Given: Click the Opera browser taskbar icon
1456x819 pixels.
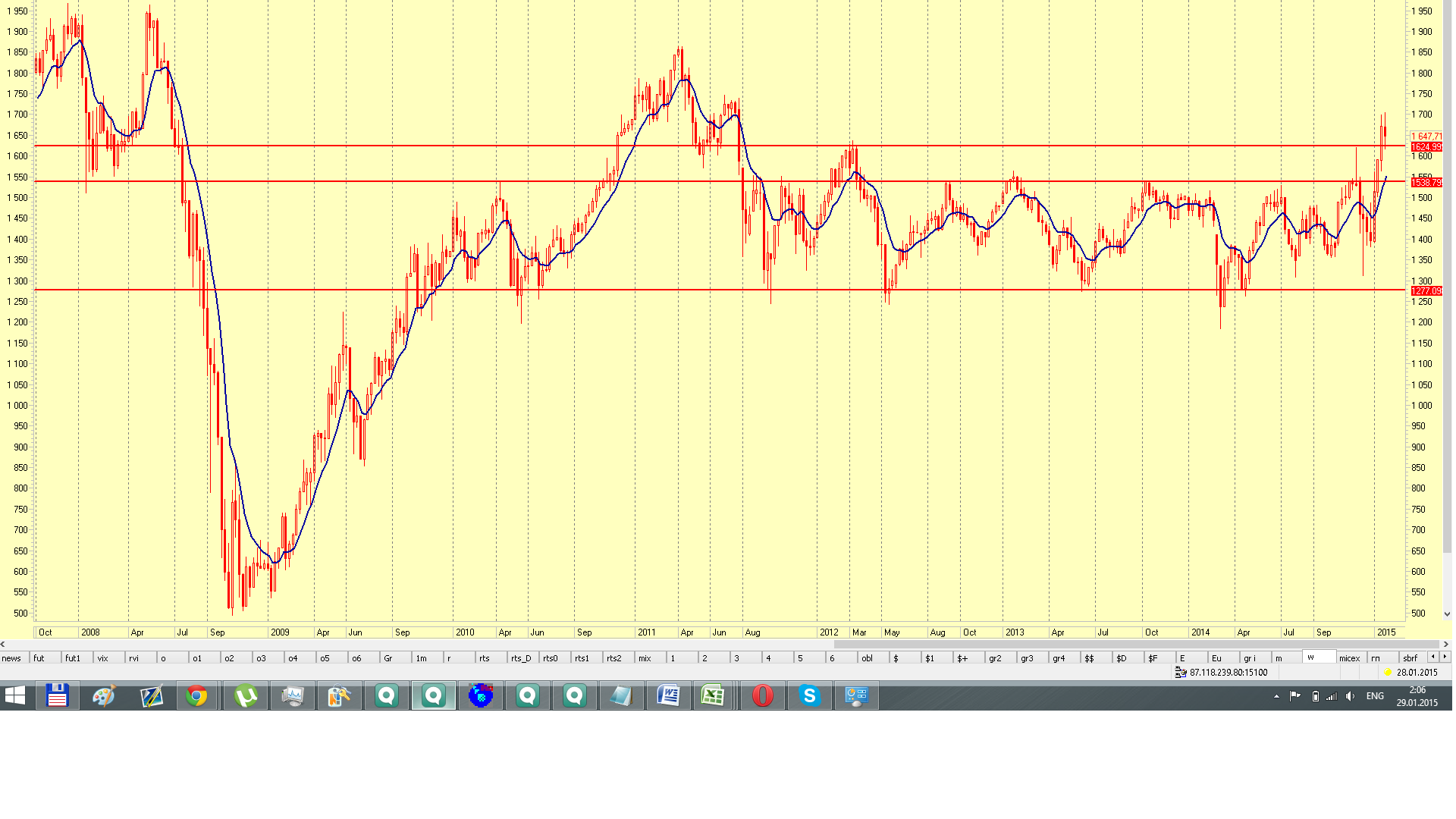Looking at the screenshot, I should [x=762, y=695].
